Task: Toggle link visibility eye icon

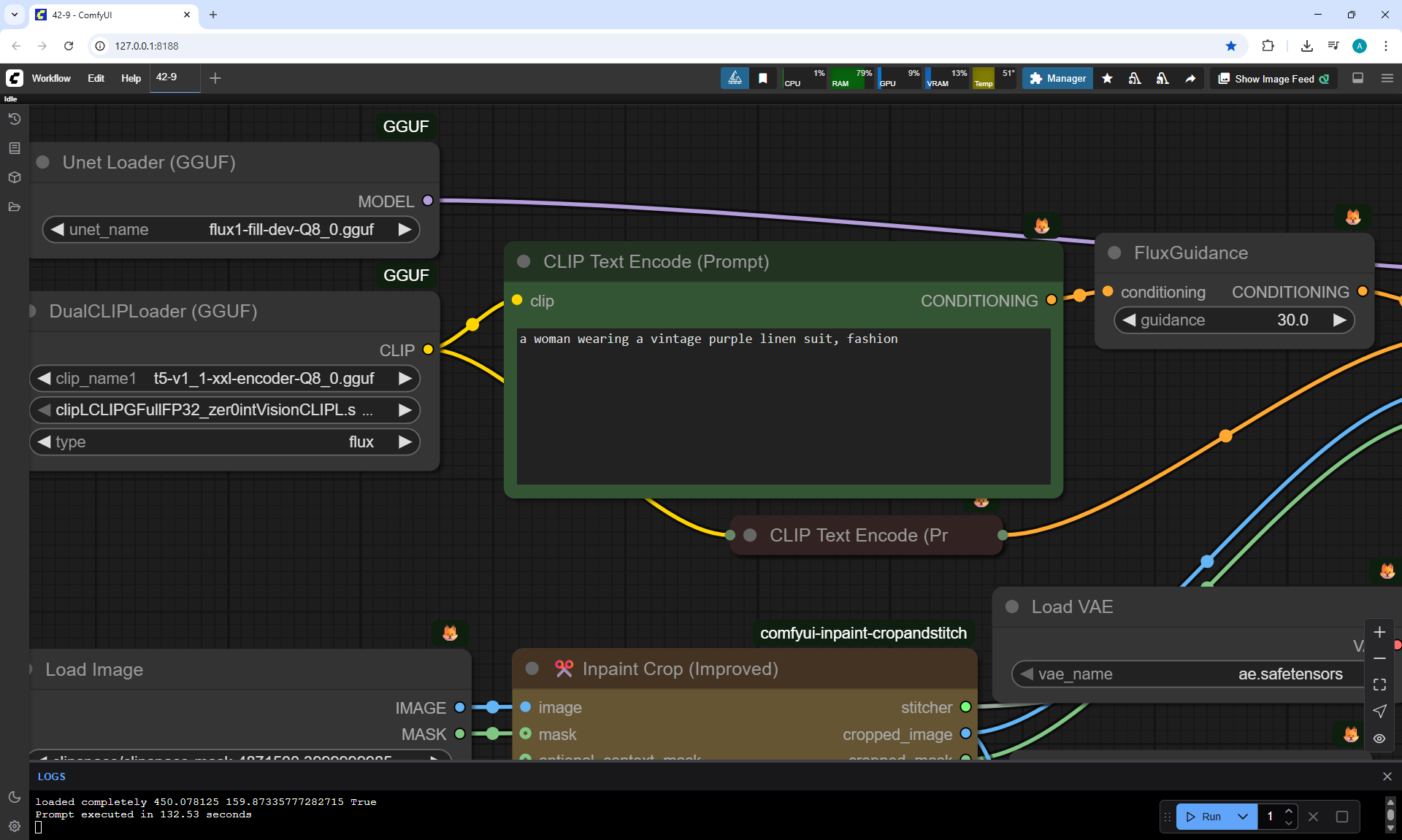Action: [x=1379, y=739]
